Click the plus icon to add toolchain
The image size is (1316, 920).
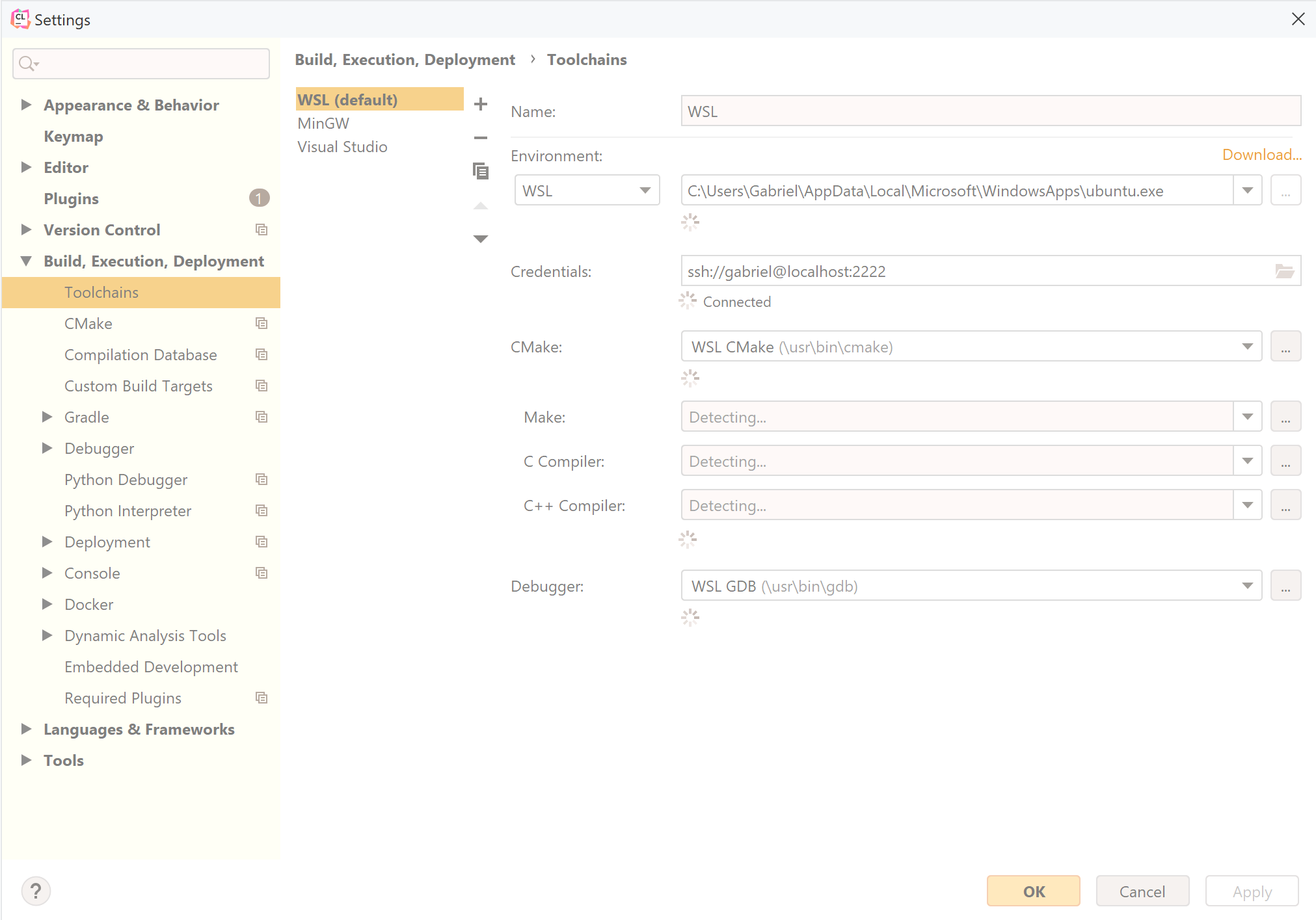pyautogui.click(x=481, y=104)
